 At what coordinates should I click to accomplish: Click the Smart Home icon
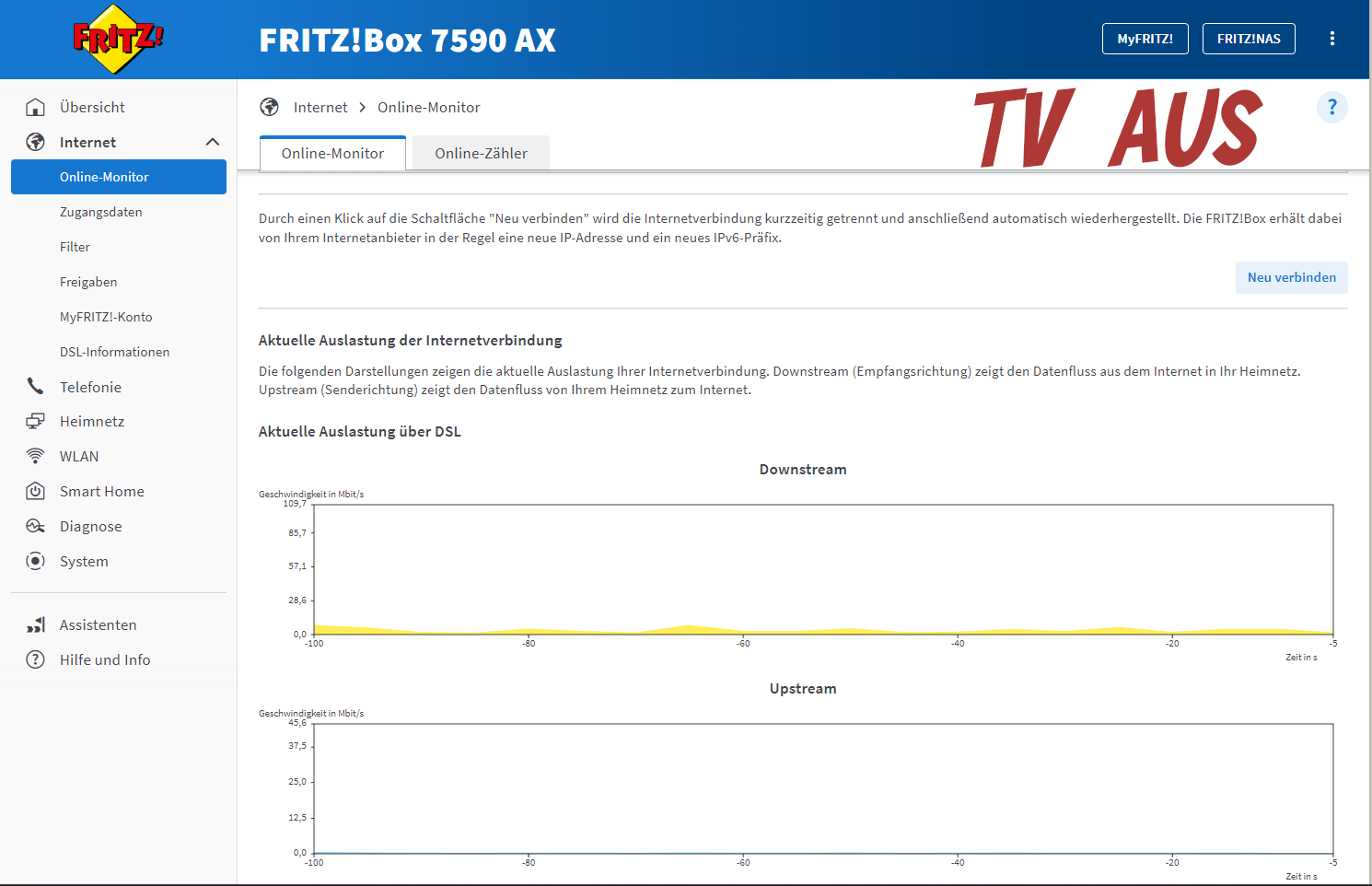(x=35, y=491)
